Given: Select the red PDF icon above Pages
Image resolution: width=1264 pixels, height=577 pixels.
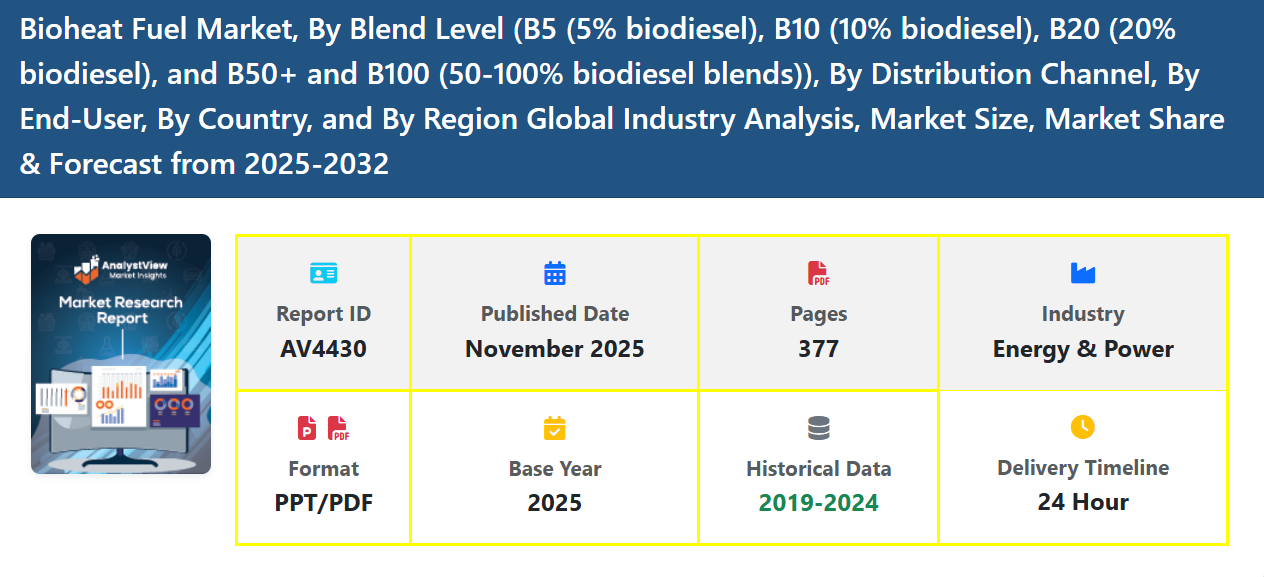Looking at the screenshot, I should click(x=818, y=273).
